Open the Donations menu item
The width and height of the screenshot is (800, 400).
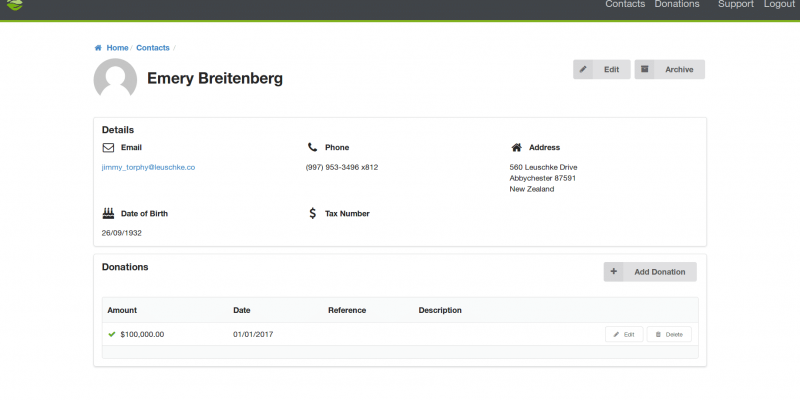click(677, 5)
